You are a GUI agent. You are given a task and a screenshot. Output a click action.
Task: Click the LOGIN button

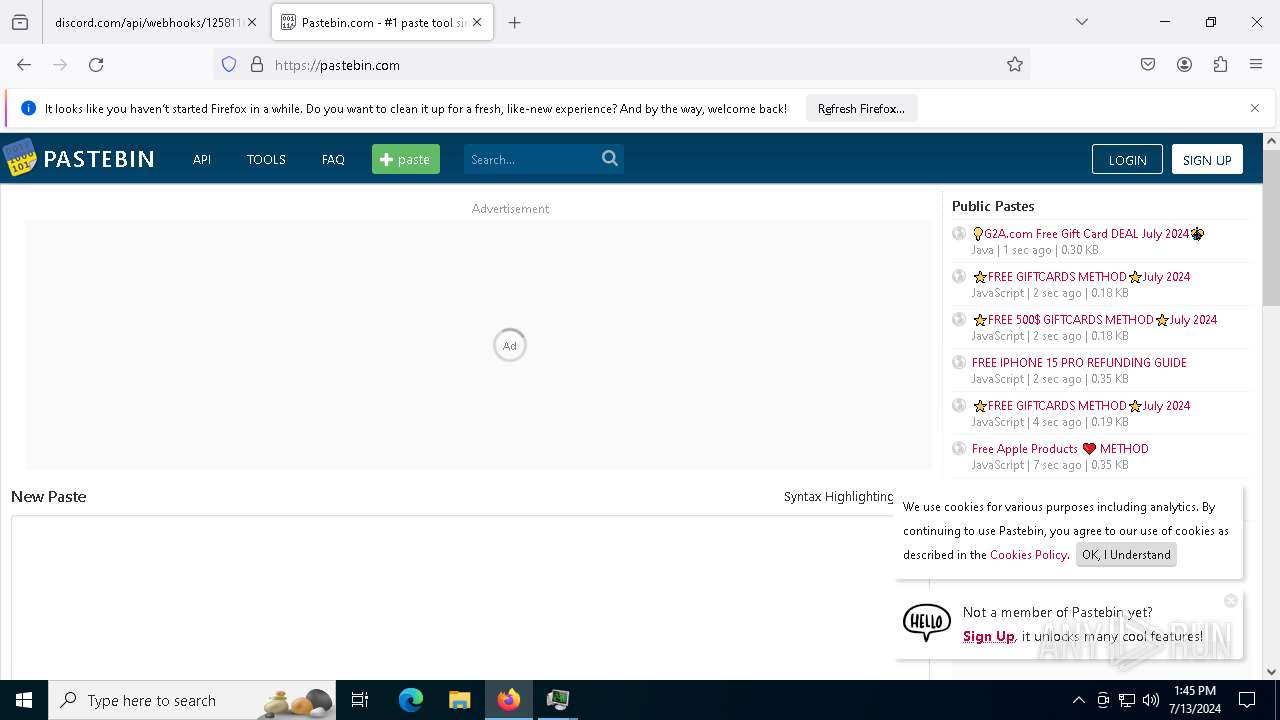tap(1127, 160)
